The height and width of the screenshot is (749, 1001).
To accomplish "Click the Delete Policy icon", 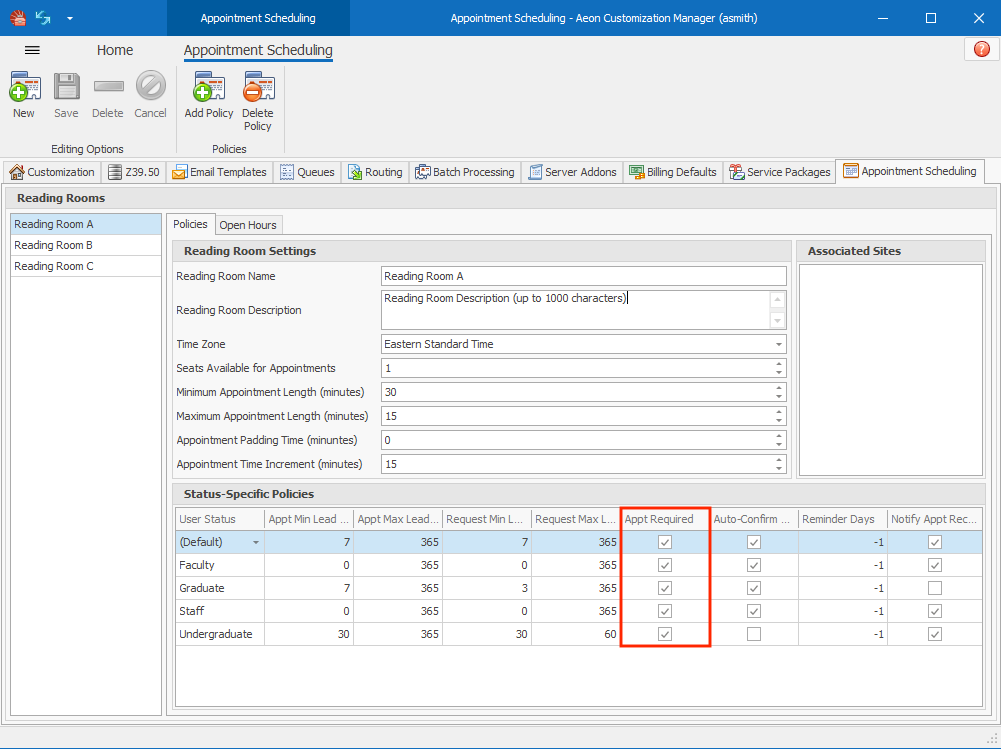I will (x=258, y=90).
